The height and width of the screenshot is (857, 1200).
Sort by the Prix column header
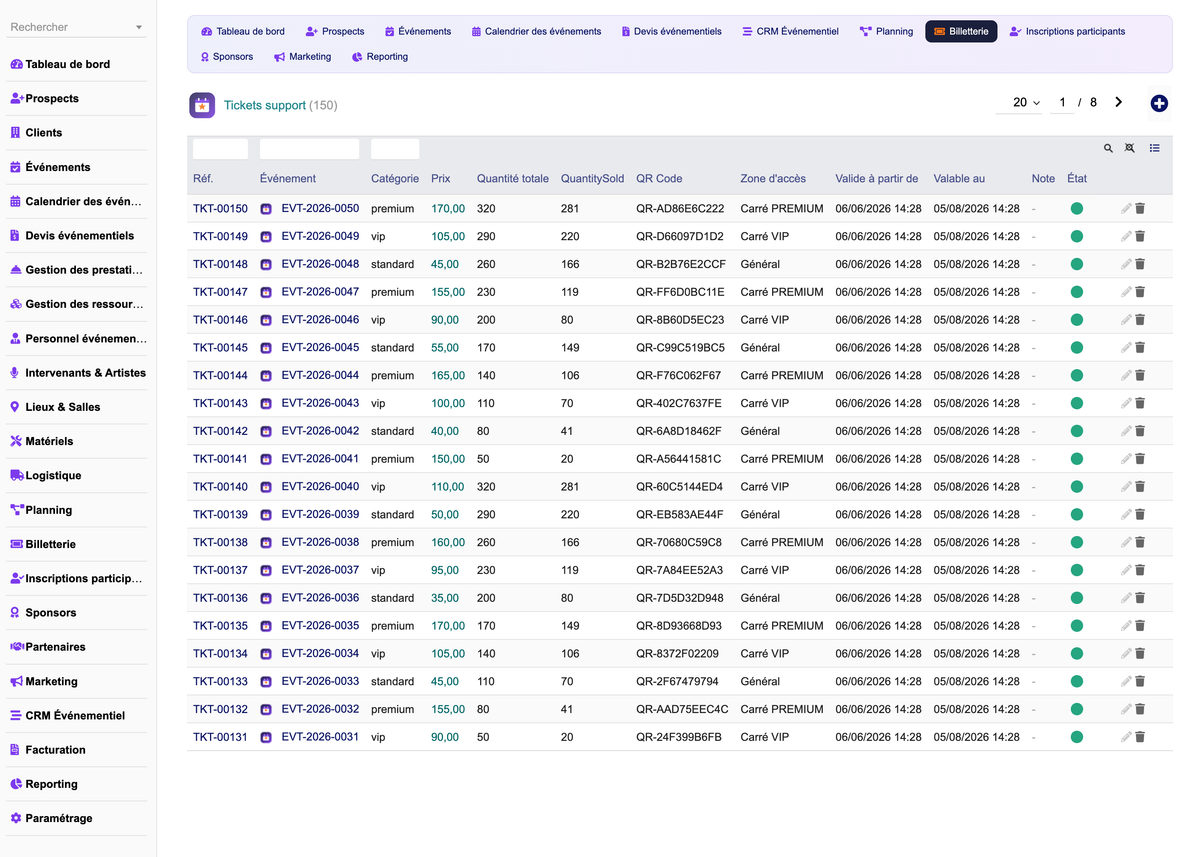point(440,179)
